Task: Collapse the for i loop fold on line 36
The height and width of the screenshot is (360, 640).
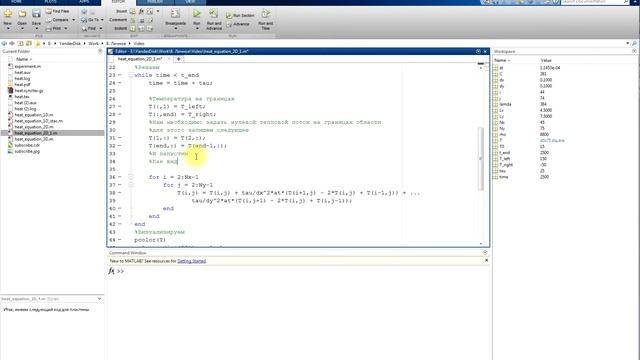Action: pos(131,177)
